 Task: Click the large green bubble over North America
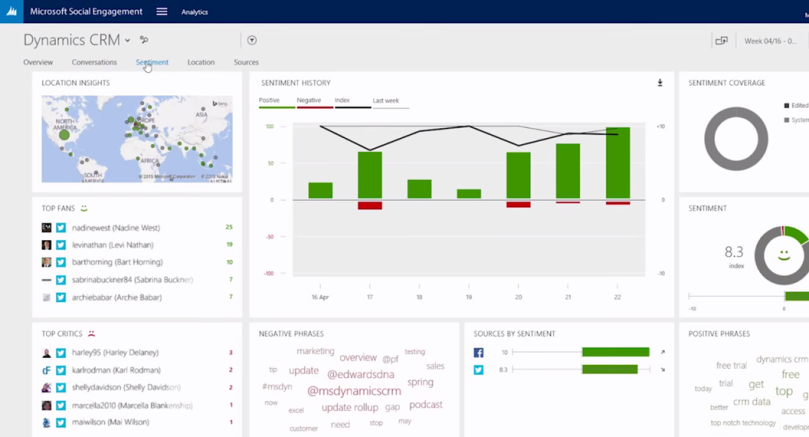[64, 135]
